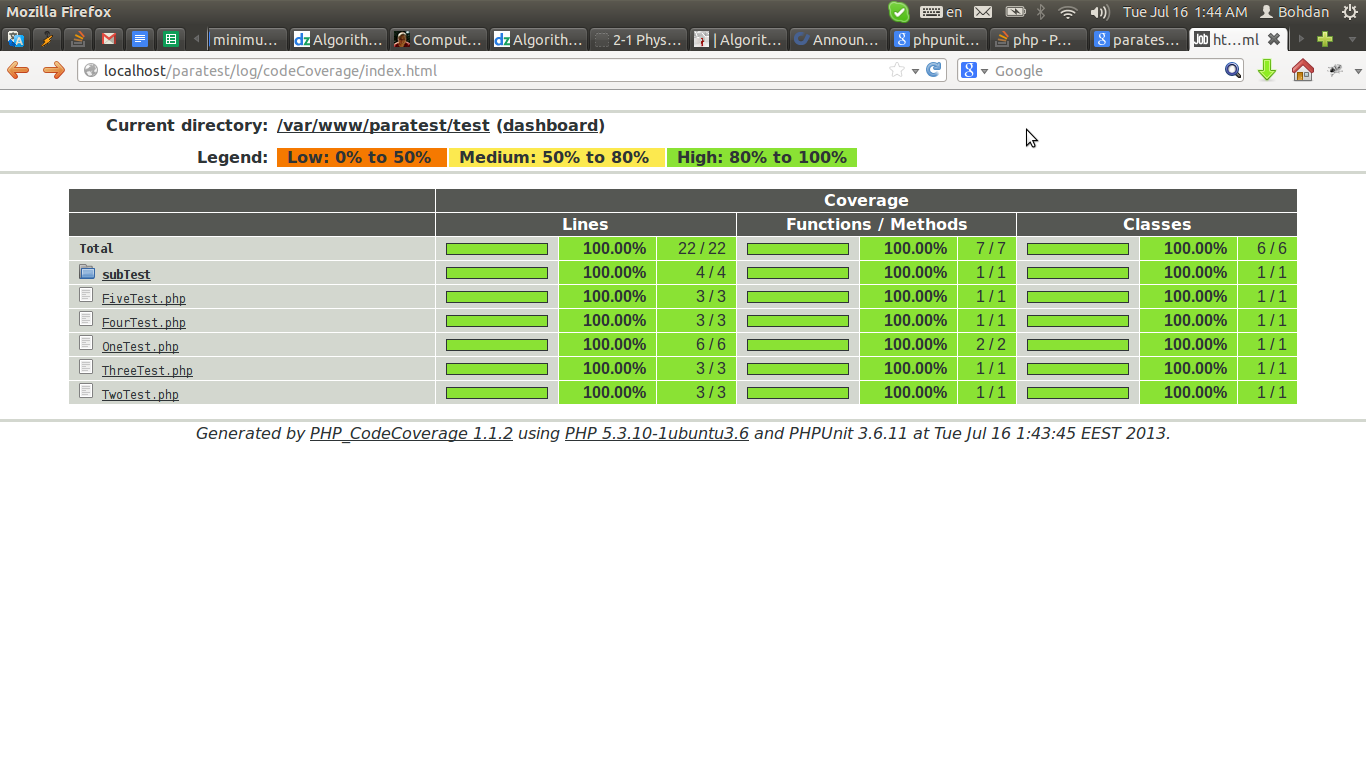The image size is (1366, 768).
Task: Close the current ht...ml tab
Action: pos(1273,39)
